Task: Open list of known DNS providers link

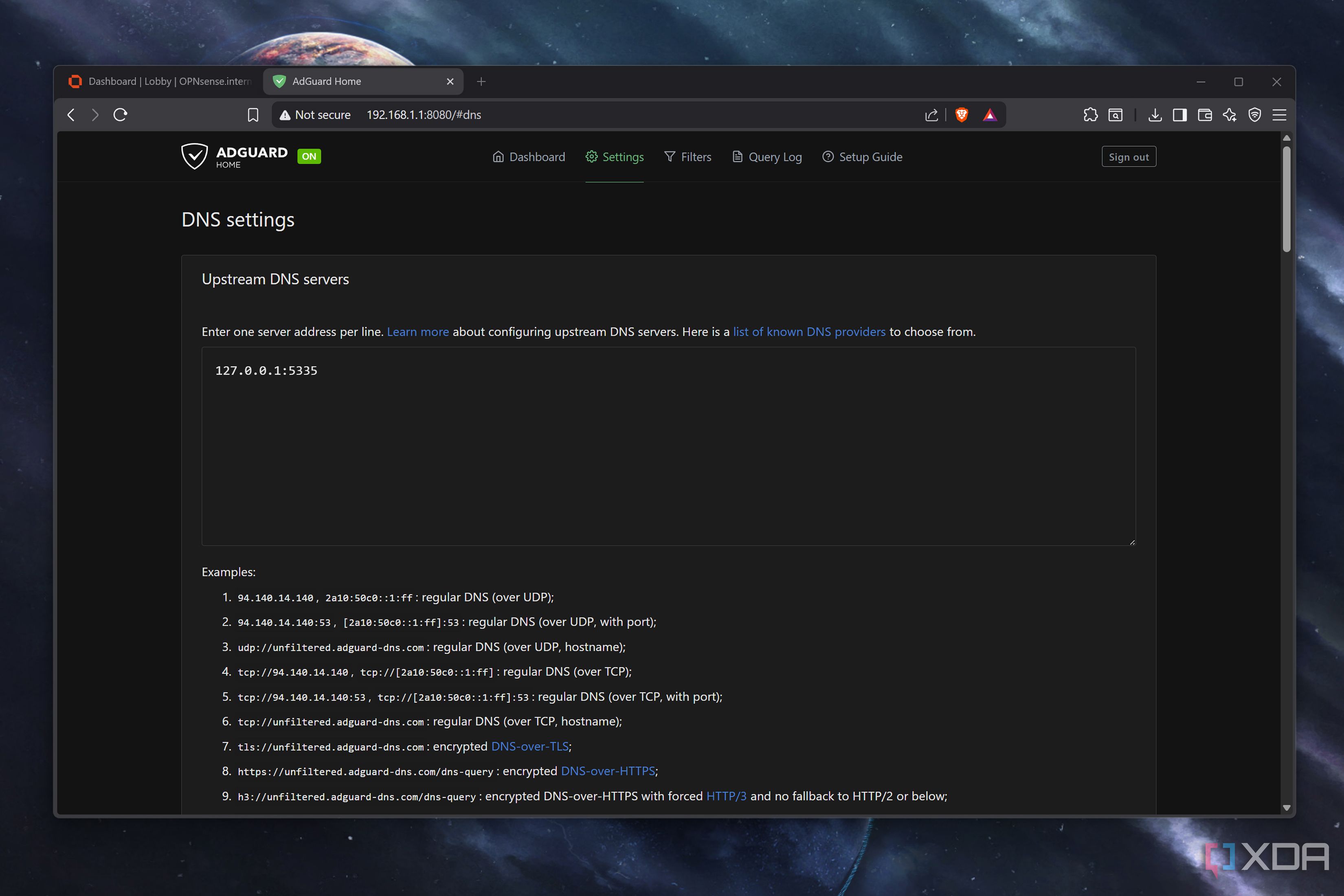Action: point(809,332)
